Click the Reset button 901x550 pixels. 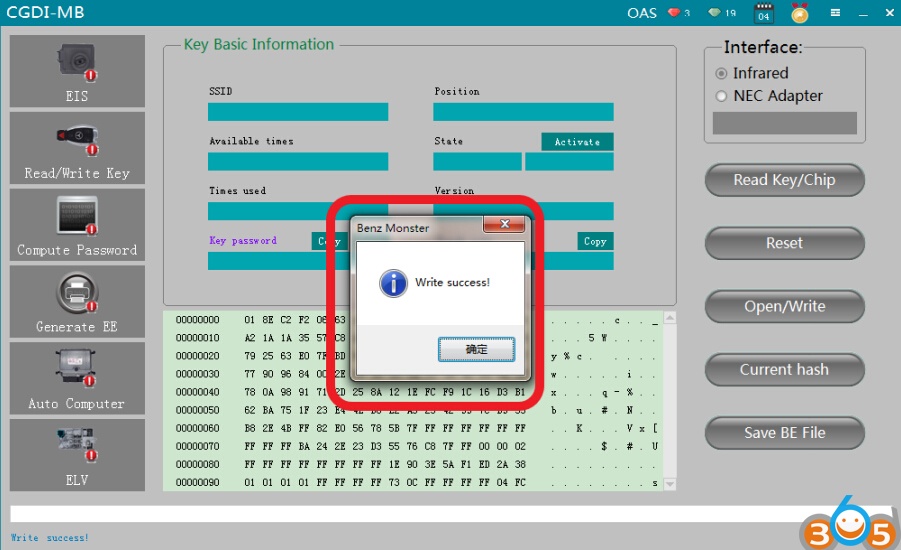click(784, 243)
